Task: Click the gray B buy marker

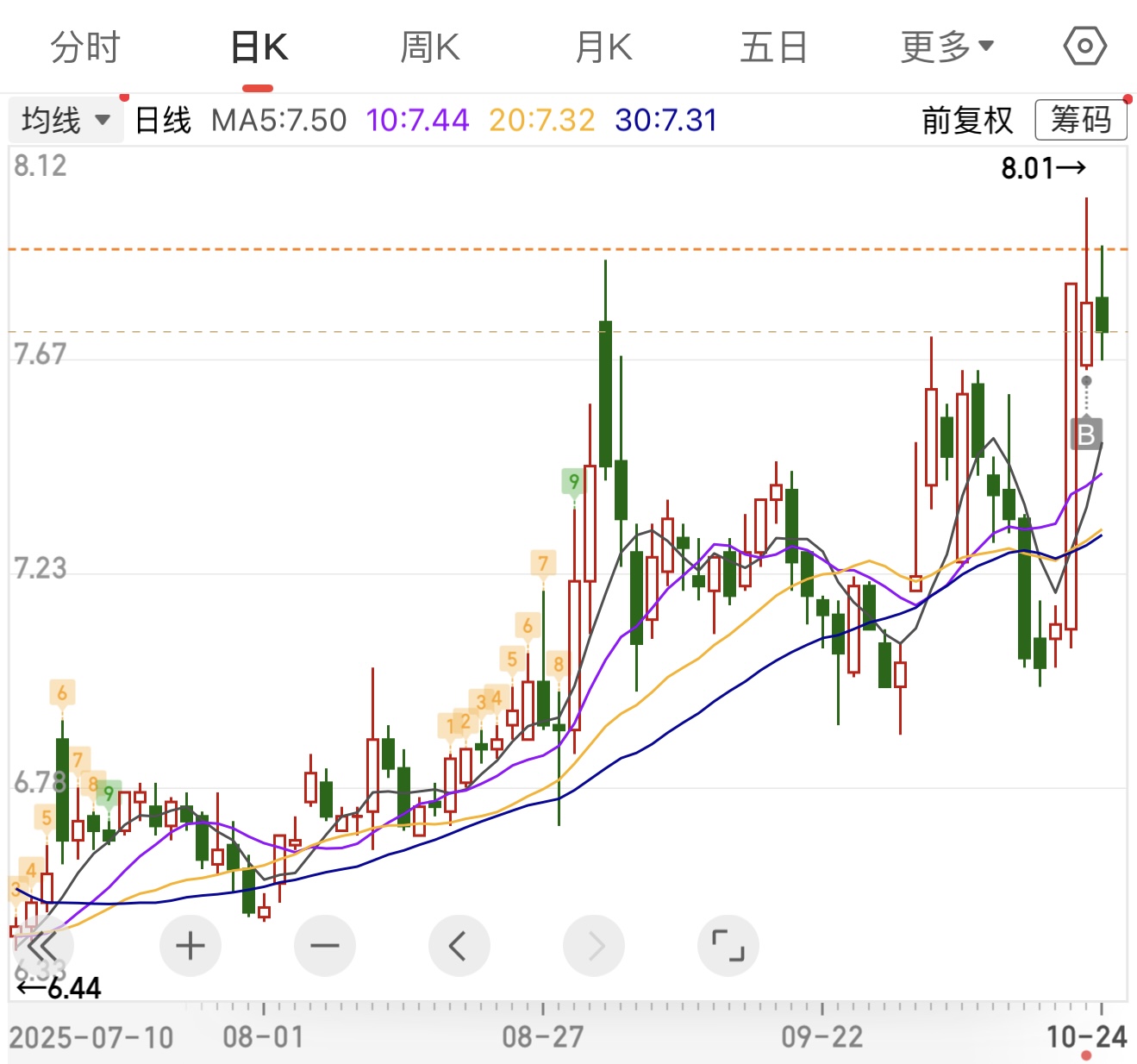Action: (x=1086, y=434)
